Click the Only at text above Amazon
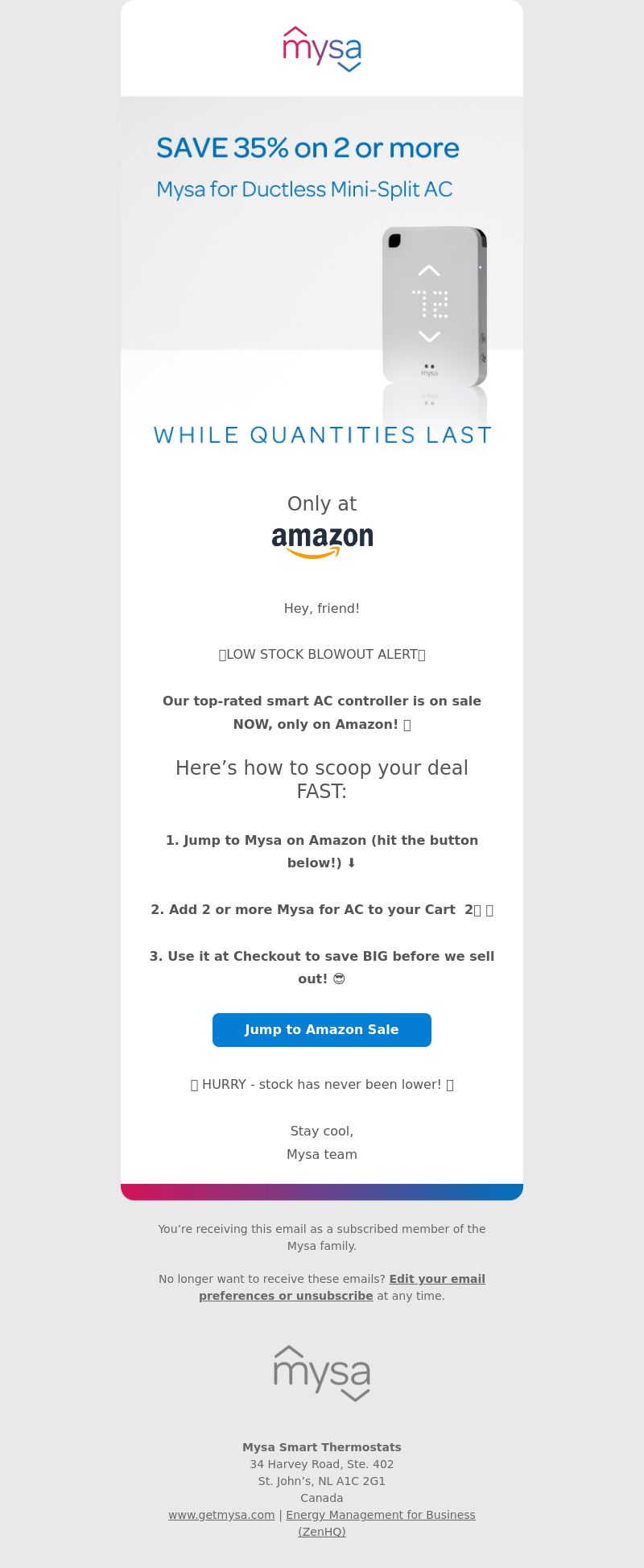Screen dimensions: 644x1568 pyautogui.click(x=322, y=503)
